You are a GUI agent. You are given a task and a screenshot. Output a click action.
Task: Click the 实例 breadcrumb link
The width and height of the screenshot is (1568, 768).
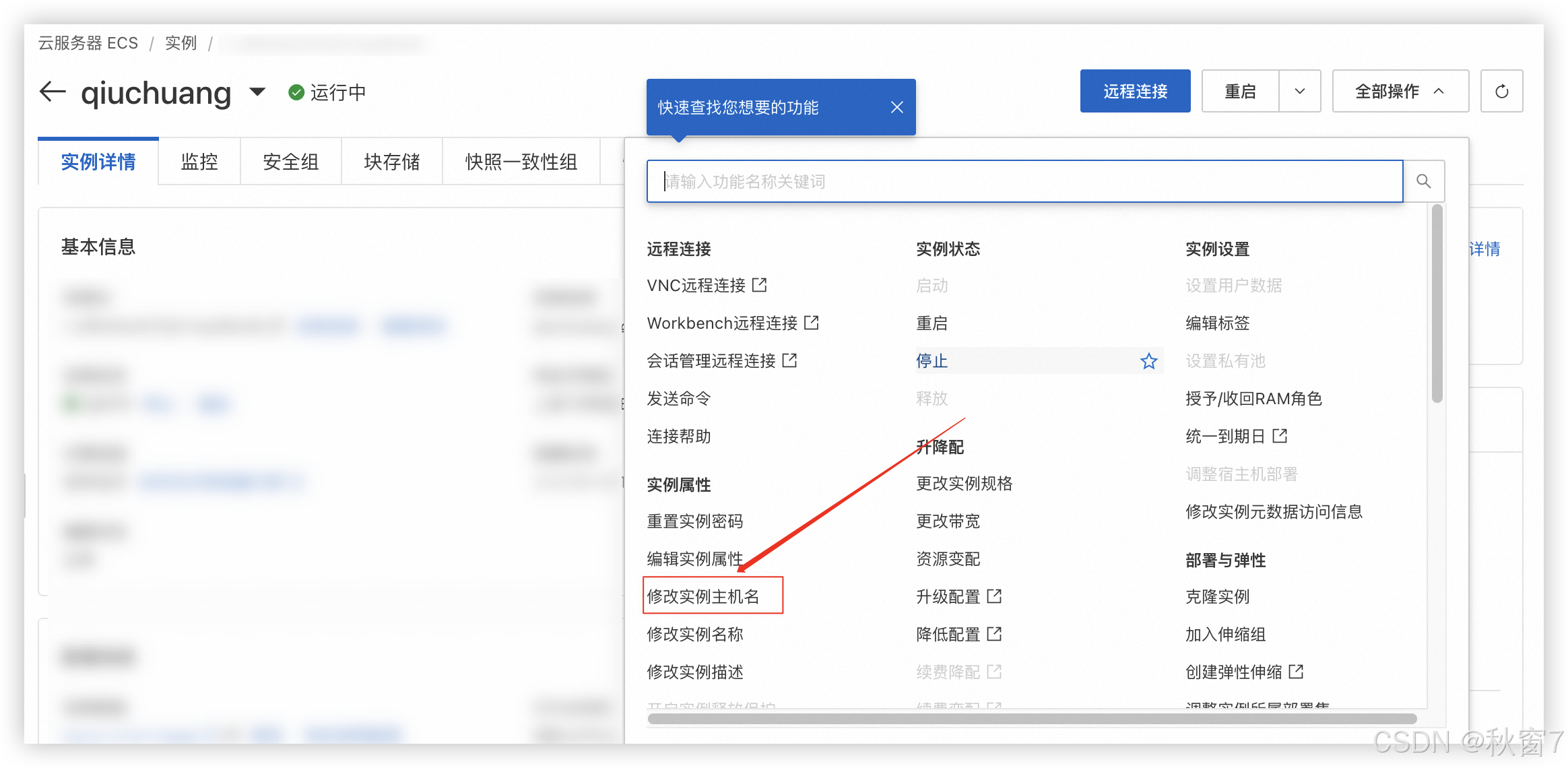[181, 43]
